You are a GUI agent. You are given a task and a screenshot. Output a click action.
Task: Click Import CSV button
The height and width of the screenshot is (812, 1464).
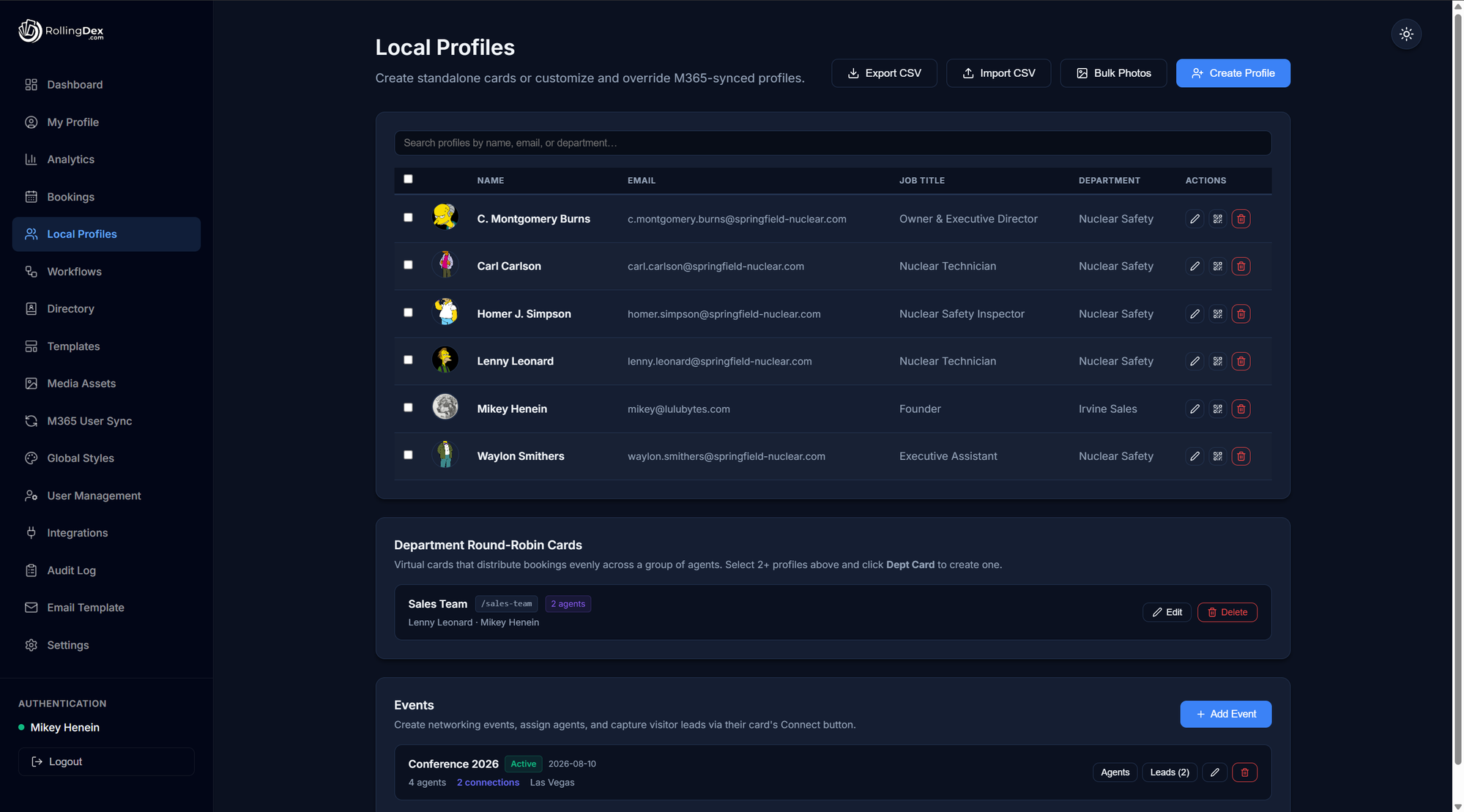tap(998, 73)
